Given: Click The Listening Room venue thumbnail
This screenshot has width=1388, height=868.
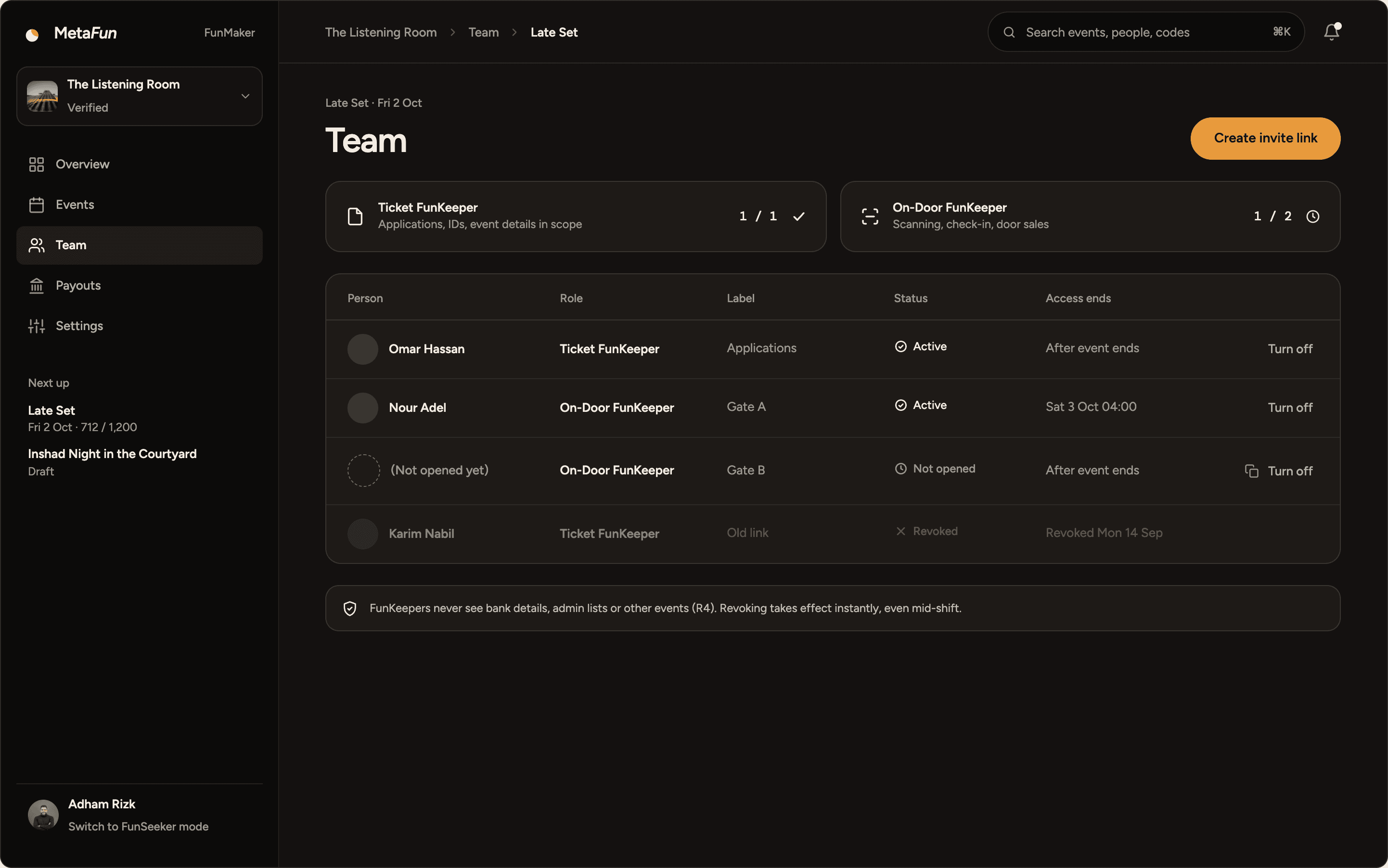Looking at the screenshot, I should click(42, 96).
